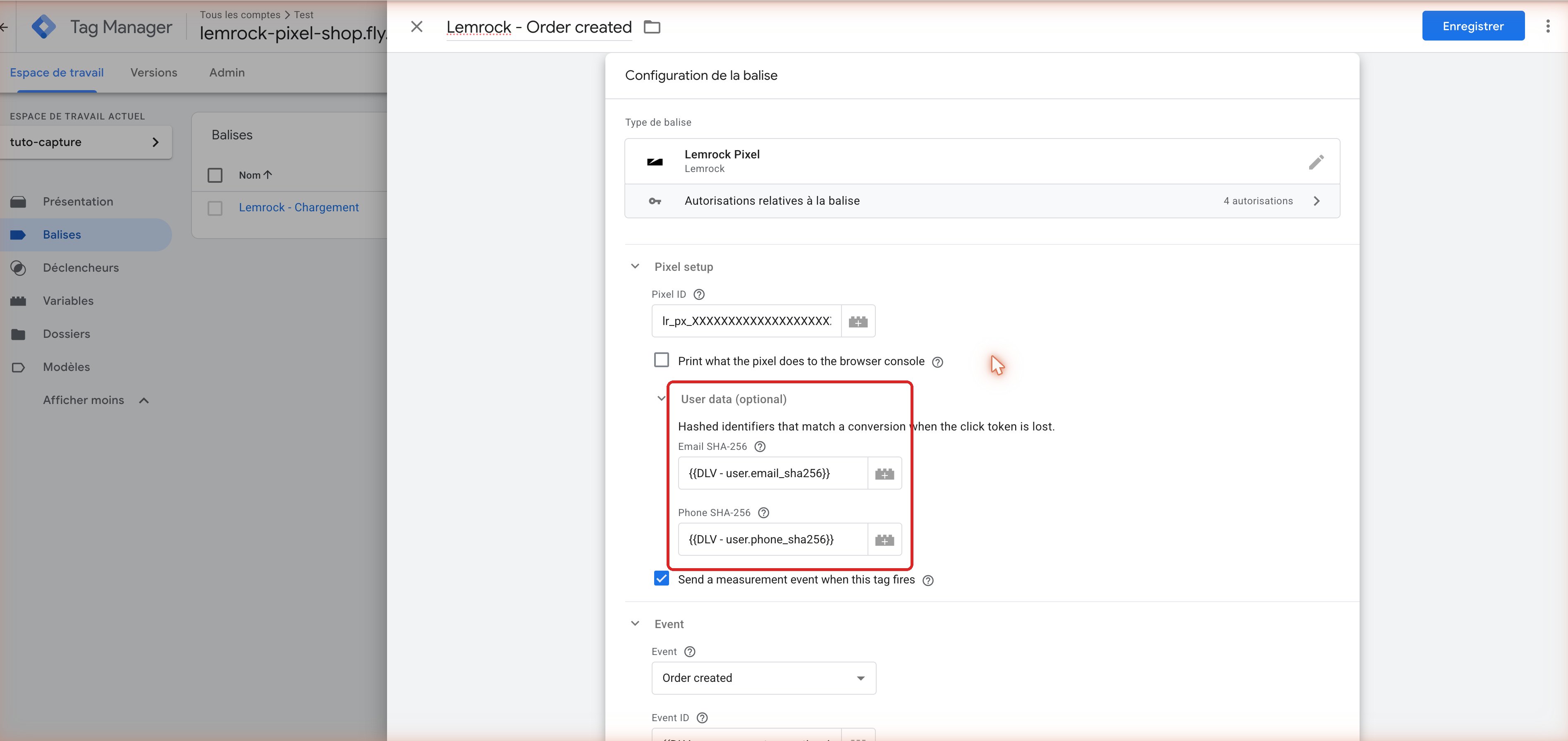Open help icon next to Pixel ID

699,294
